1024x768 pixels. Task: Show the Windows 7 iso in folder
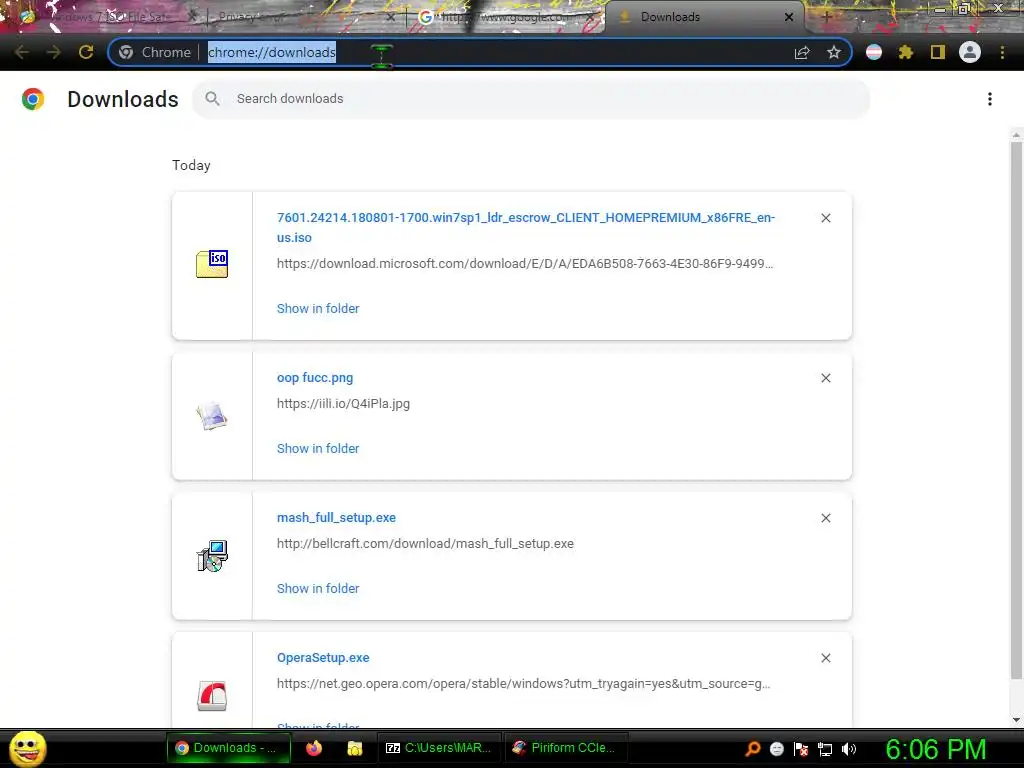pyautogui.click(x=318, y=308)
